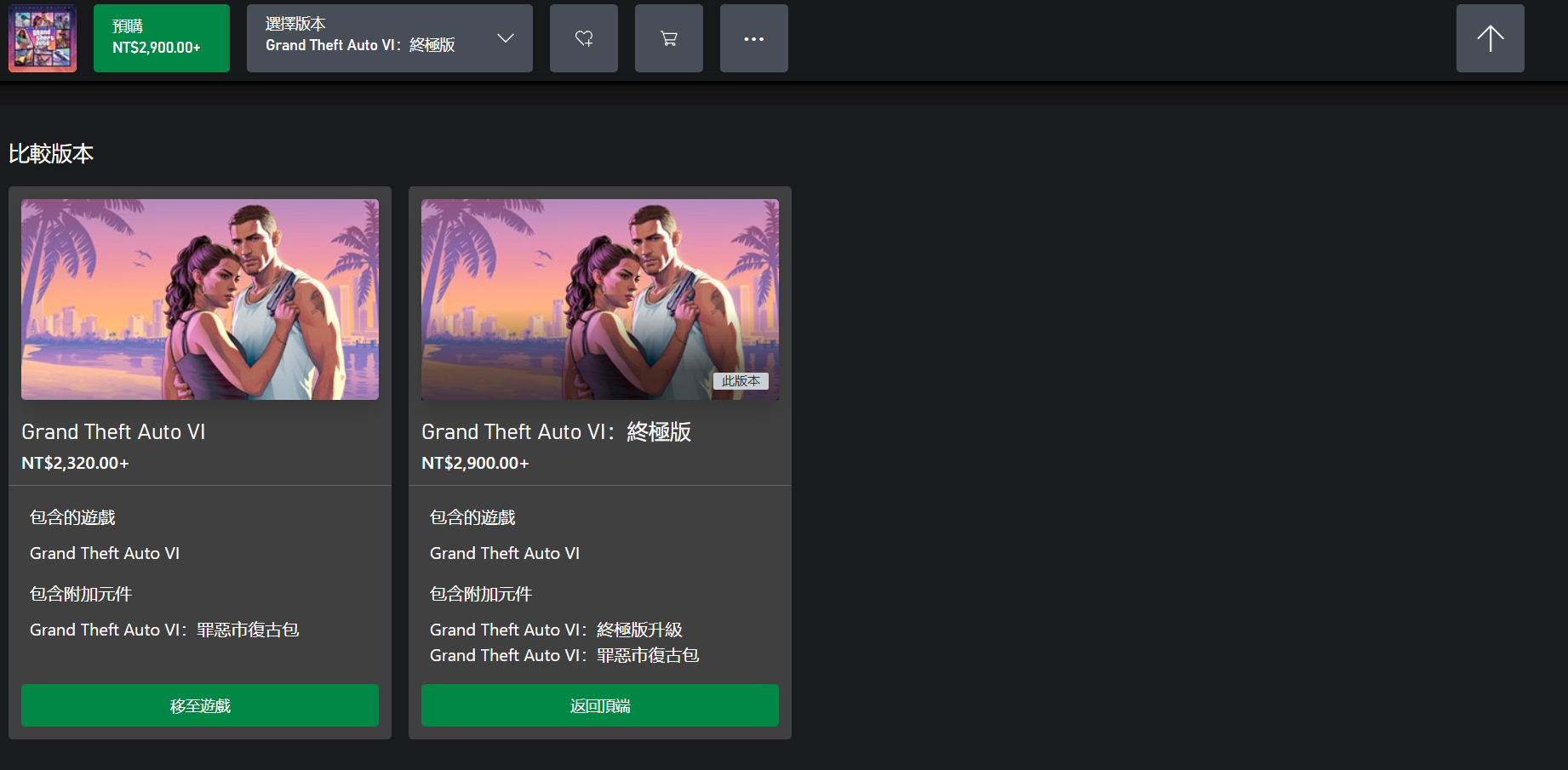Viewport: 1568px width, 770px height.
Task: Add game to wishlist with heart icon
Action: pyautogui.click(x=584, y=38)
